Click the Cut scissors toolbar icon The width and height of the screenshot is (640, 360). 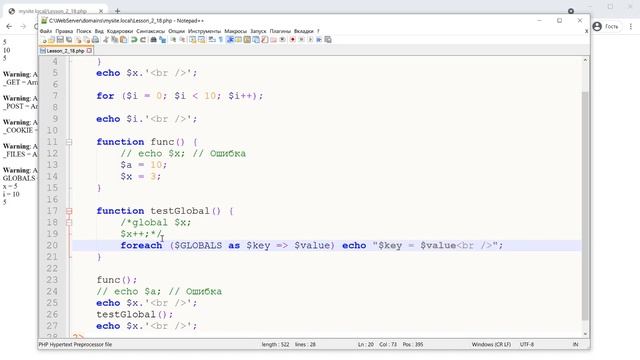point(106,40)
